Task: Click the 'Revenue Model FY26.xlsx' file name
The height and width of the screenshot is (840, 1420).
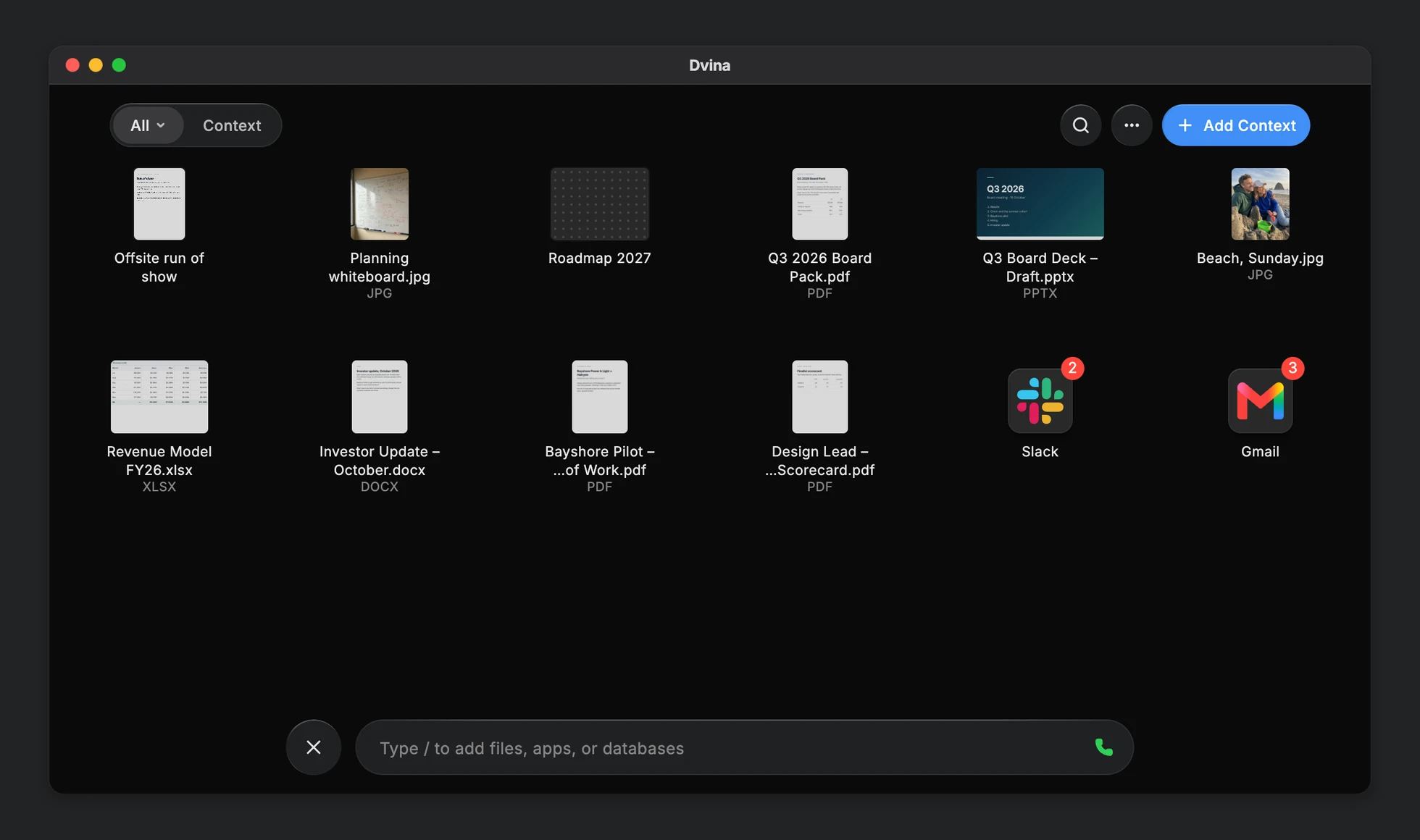Action: click(x=159, y=461)
